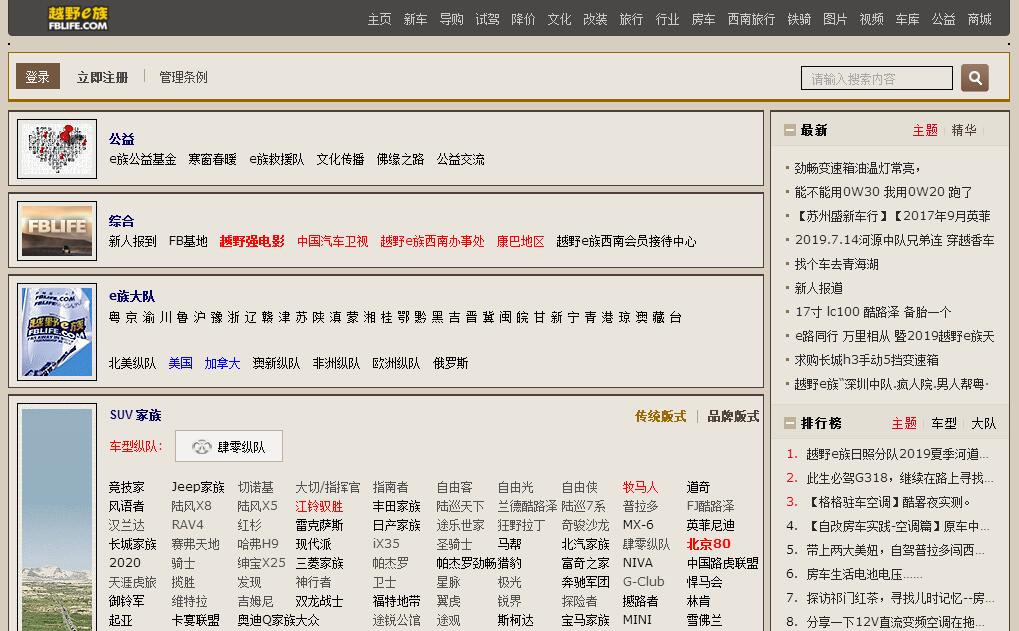1019x631 pixels.
Task: Collapse the 最新 panel with minus icon
Action: (790, 130)
